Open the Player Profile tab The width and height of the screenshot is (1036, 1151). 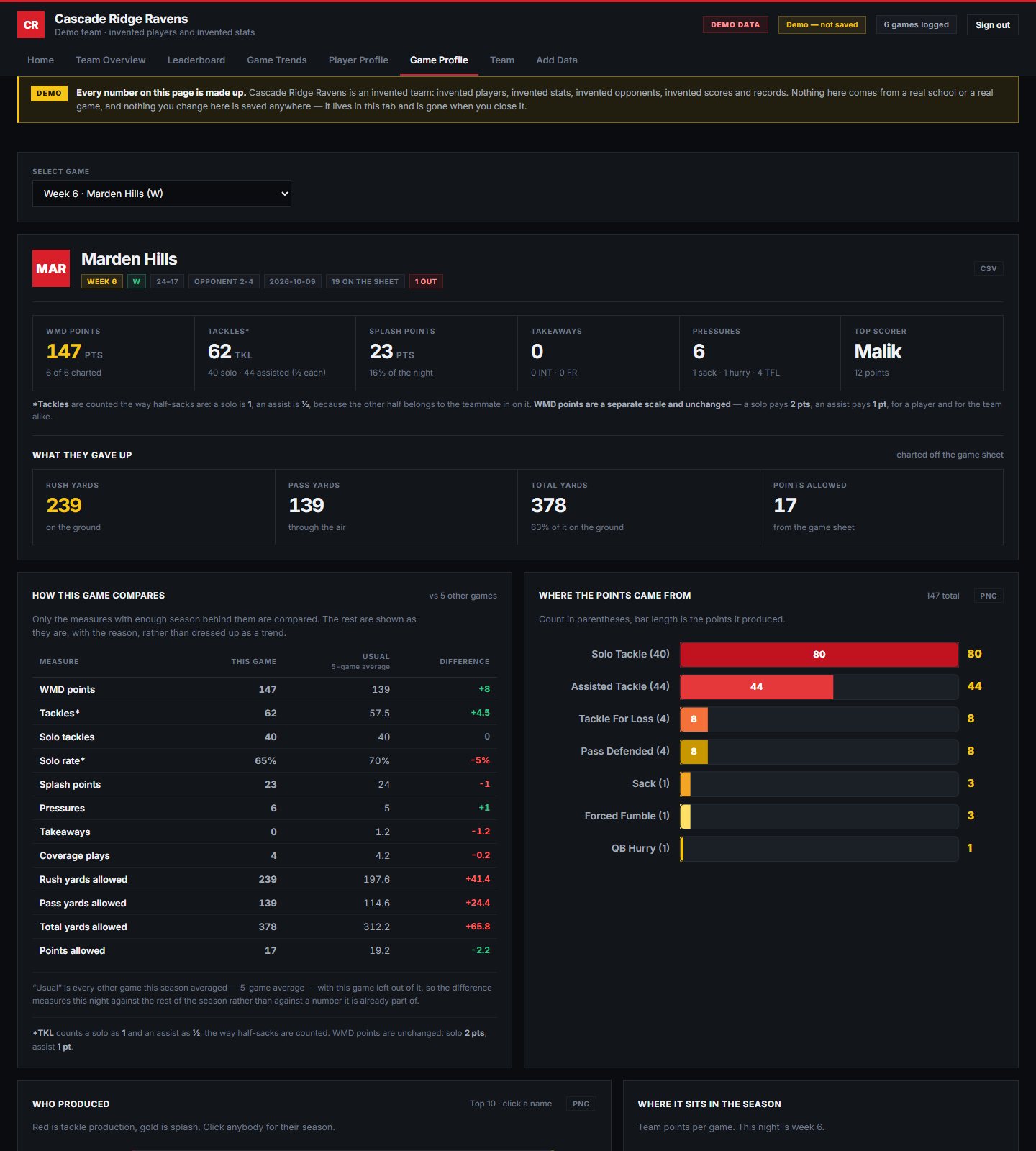coord(358,60)
